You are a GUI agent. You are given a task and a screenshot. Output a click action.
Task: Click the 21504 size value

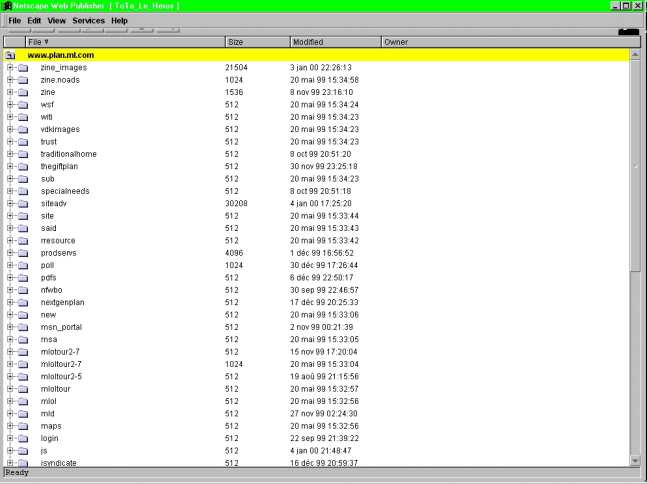tap(236, 68)
